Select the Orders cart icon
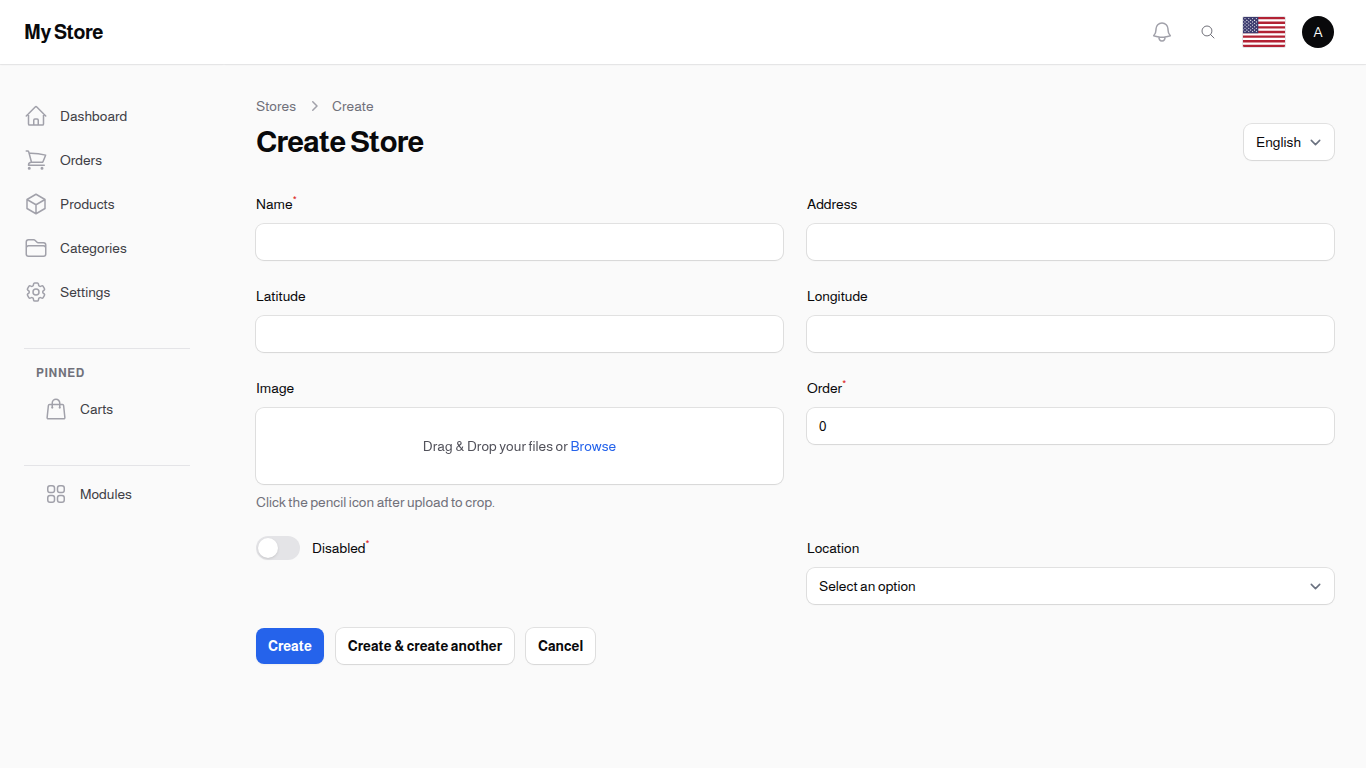Viewport: 1366px width, 768px height. click(36, 160)
